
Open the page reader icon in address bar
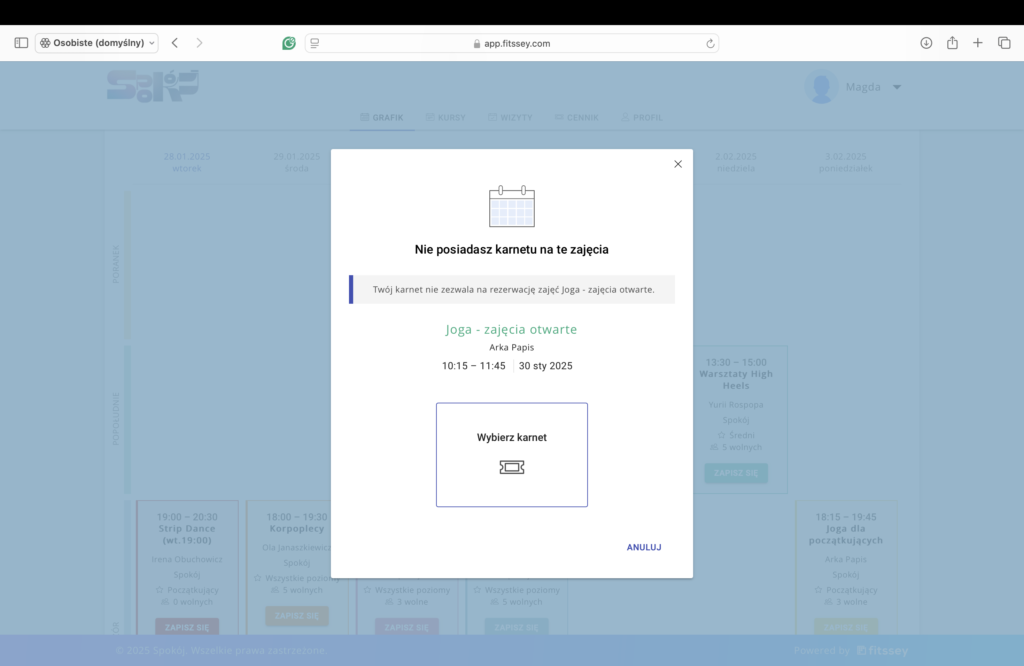[315, 43]
